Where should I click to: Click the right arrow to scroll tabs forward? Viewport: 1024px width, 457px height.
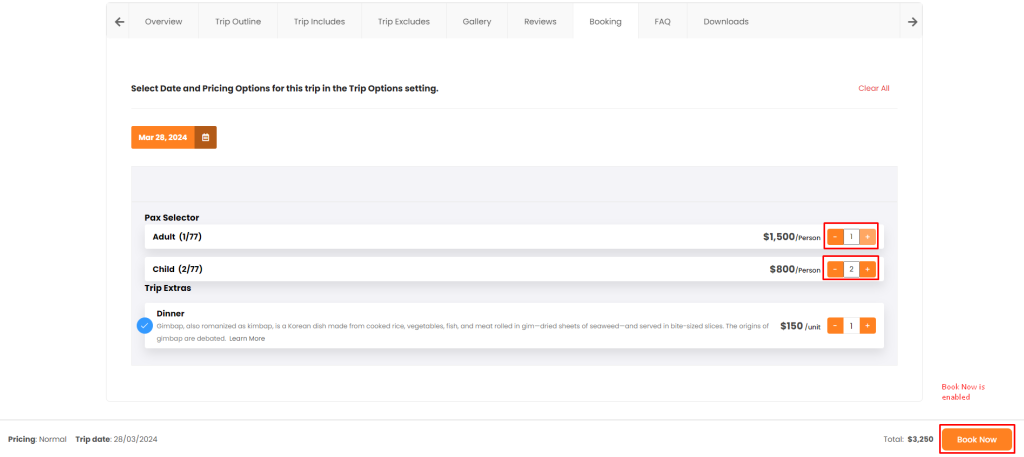click(x=912, y=22)
